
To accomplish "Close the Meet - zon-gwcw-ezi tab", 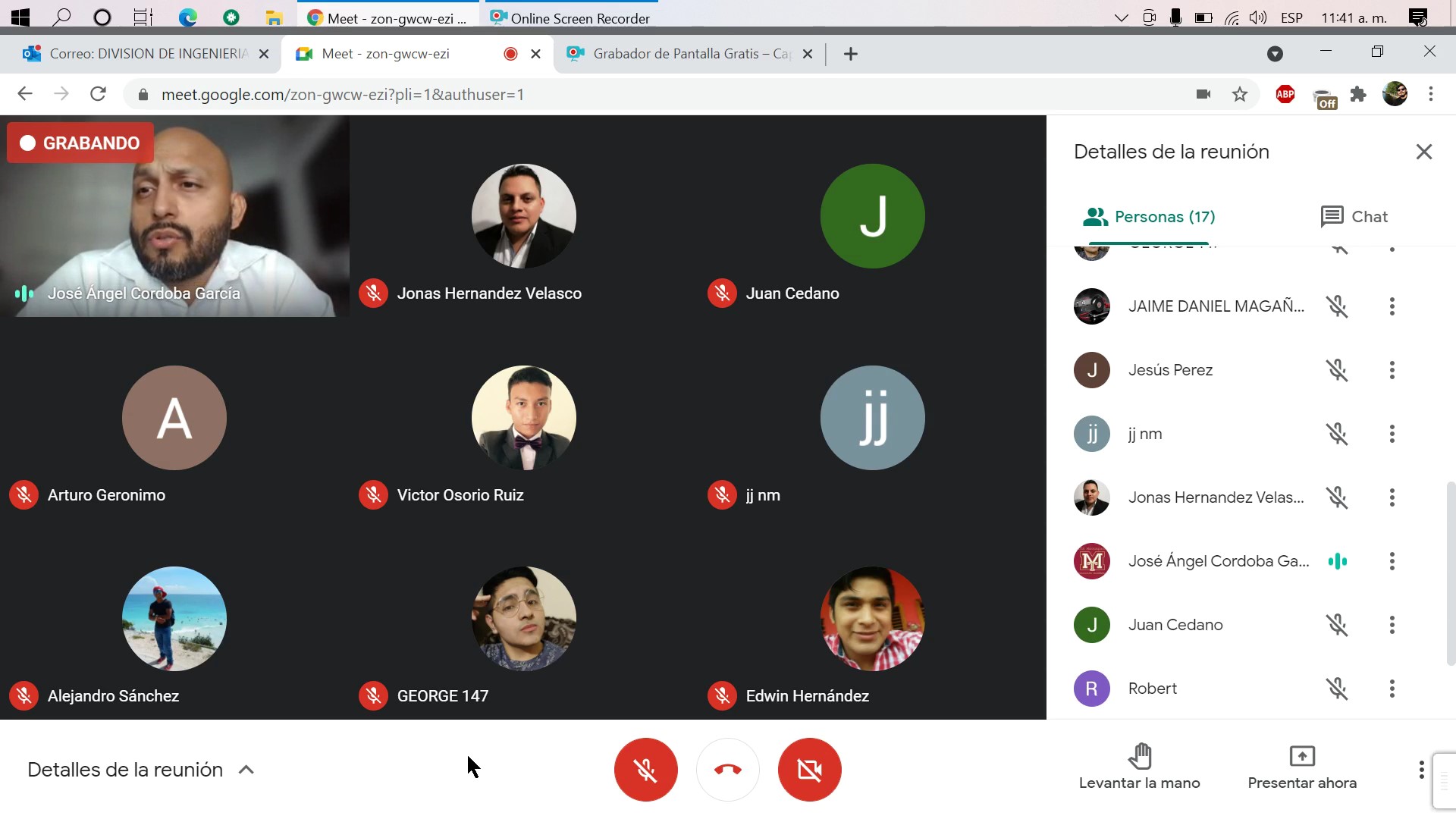I will tap(535, 54).
